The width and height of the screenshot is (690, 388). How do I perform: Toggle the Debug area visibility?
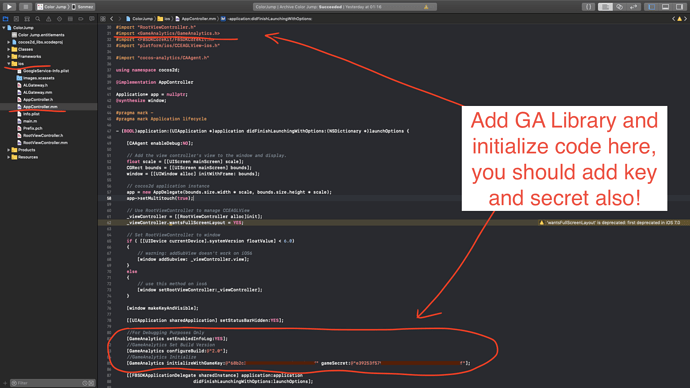click(x=666, y=7)
